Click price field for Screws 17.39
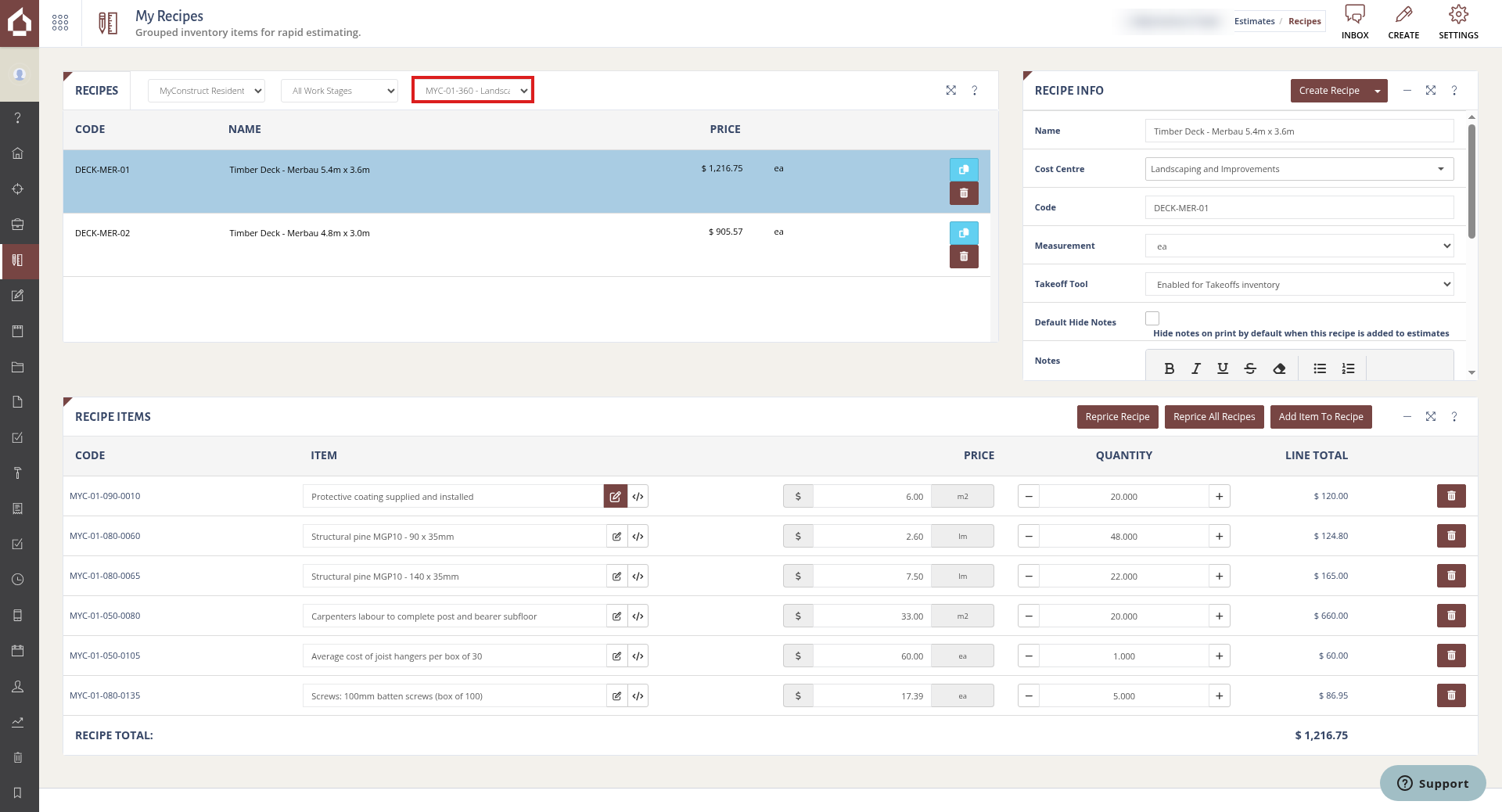This screenshot has height=812, width=1502. 871,695
